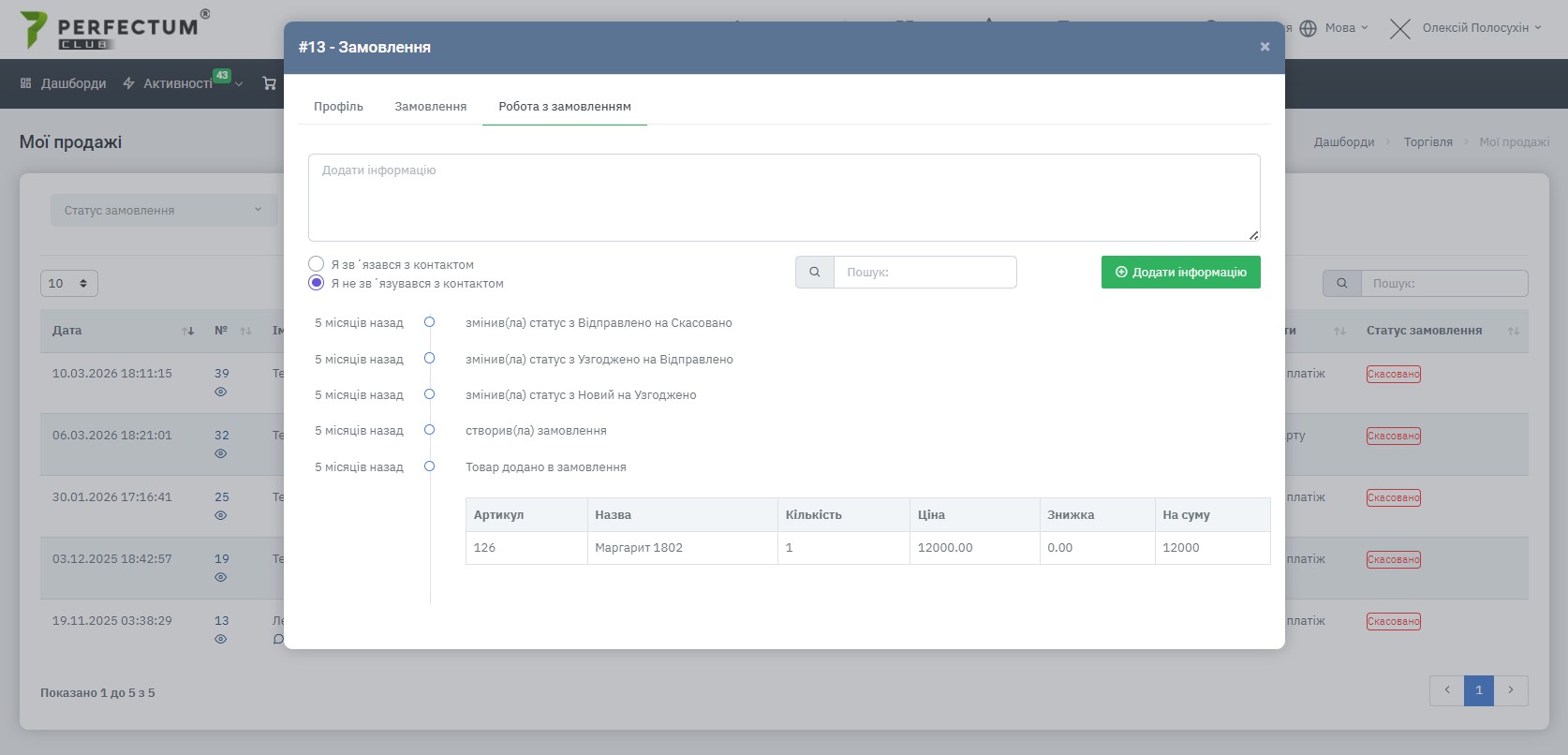Viewport: 1568px width, 755px height.
Task: Click the eye icon under order 19
Action: point(221,577)
